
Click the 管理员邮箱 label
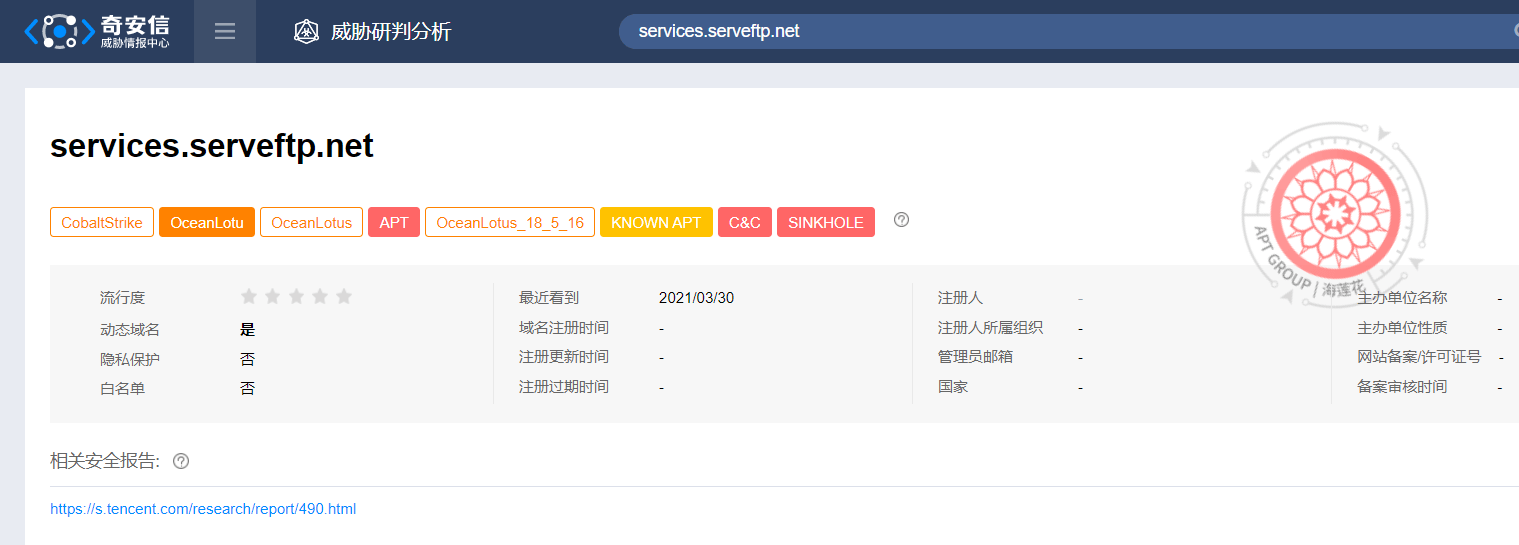tap(975, 357)
